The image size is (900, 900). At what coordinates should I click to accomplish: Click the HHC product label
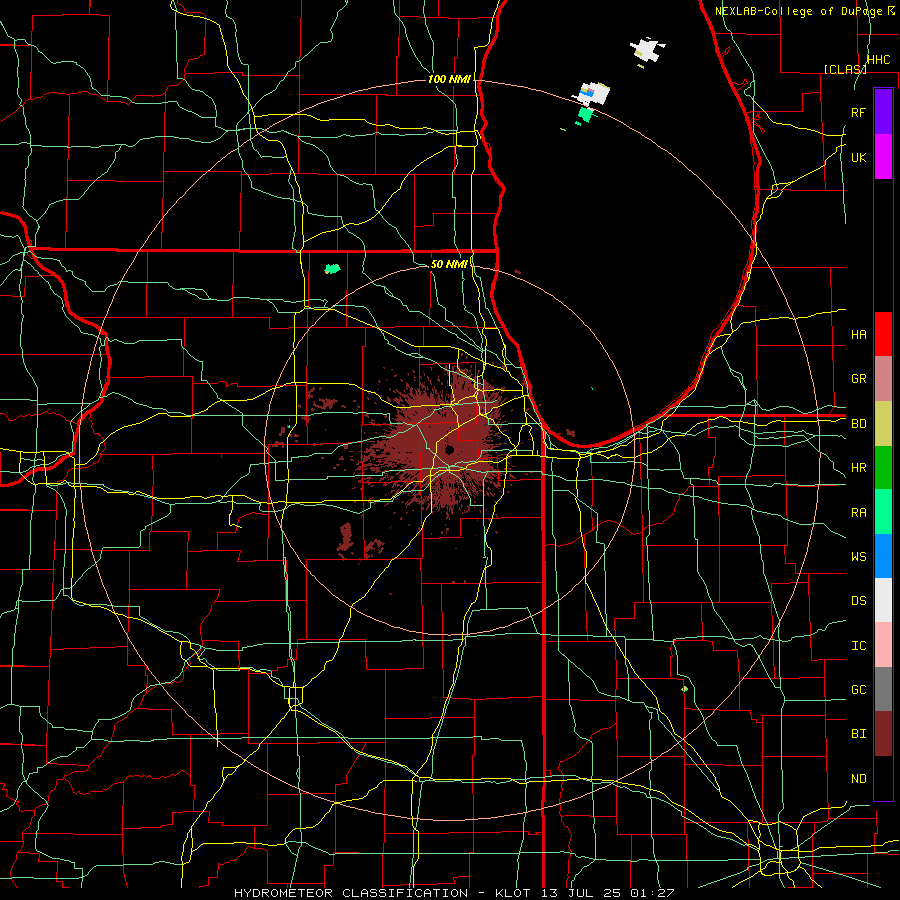click(878, 60)
